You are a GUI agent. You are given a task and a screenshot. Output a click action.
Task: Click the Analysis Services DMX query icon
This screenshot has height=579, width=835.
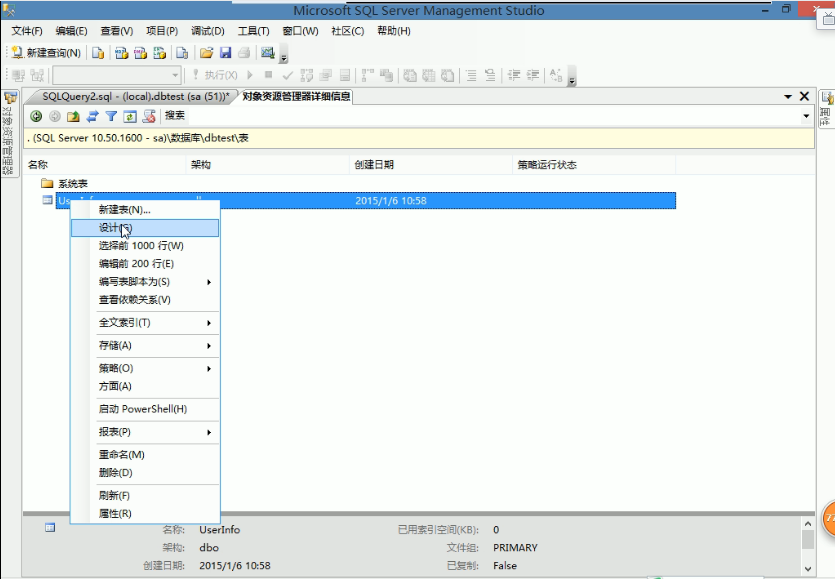140,53
